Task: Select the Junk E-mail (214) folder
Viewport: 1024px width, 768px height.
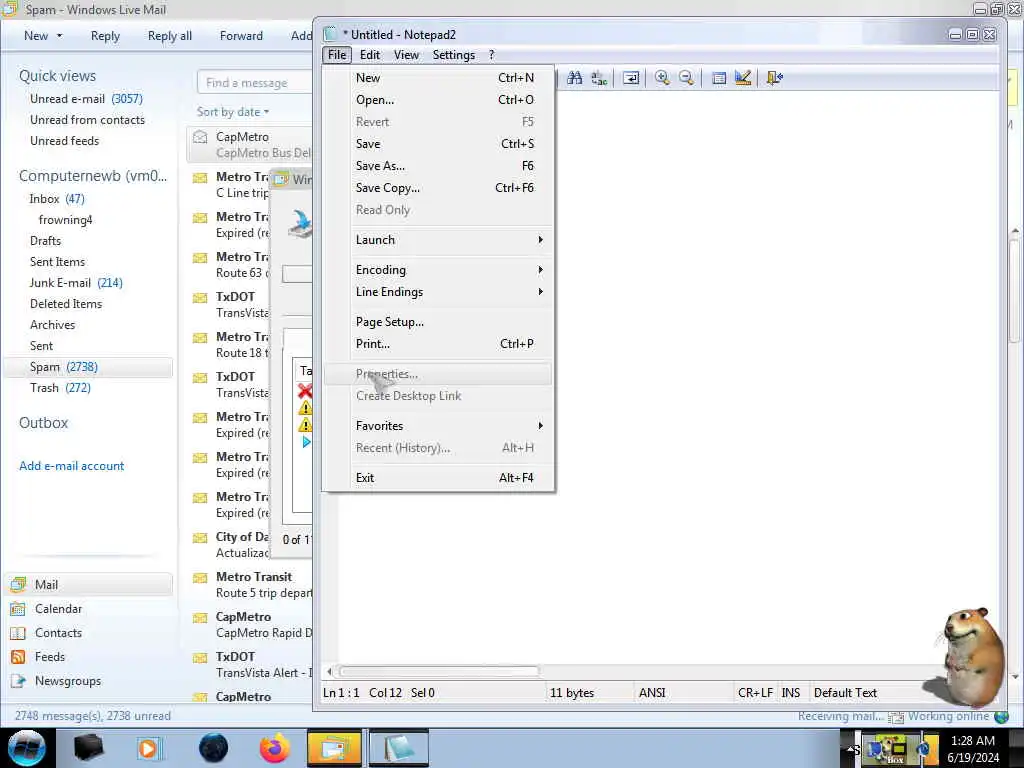Action: [76, 283]
